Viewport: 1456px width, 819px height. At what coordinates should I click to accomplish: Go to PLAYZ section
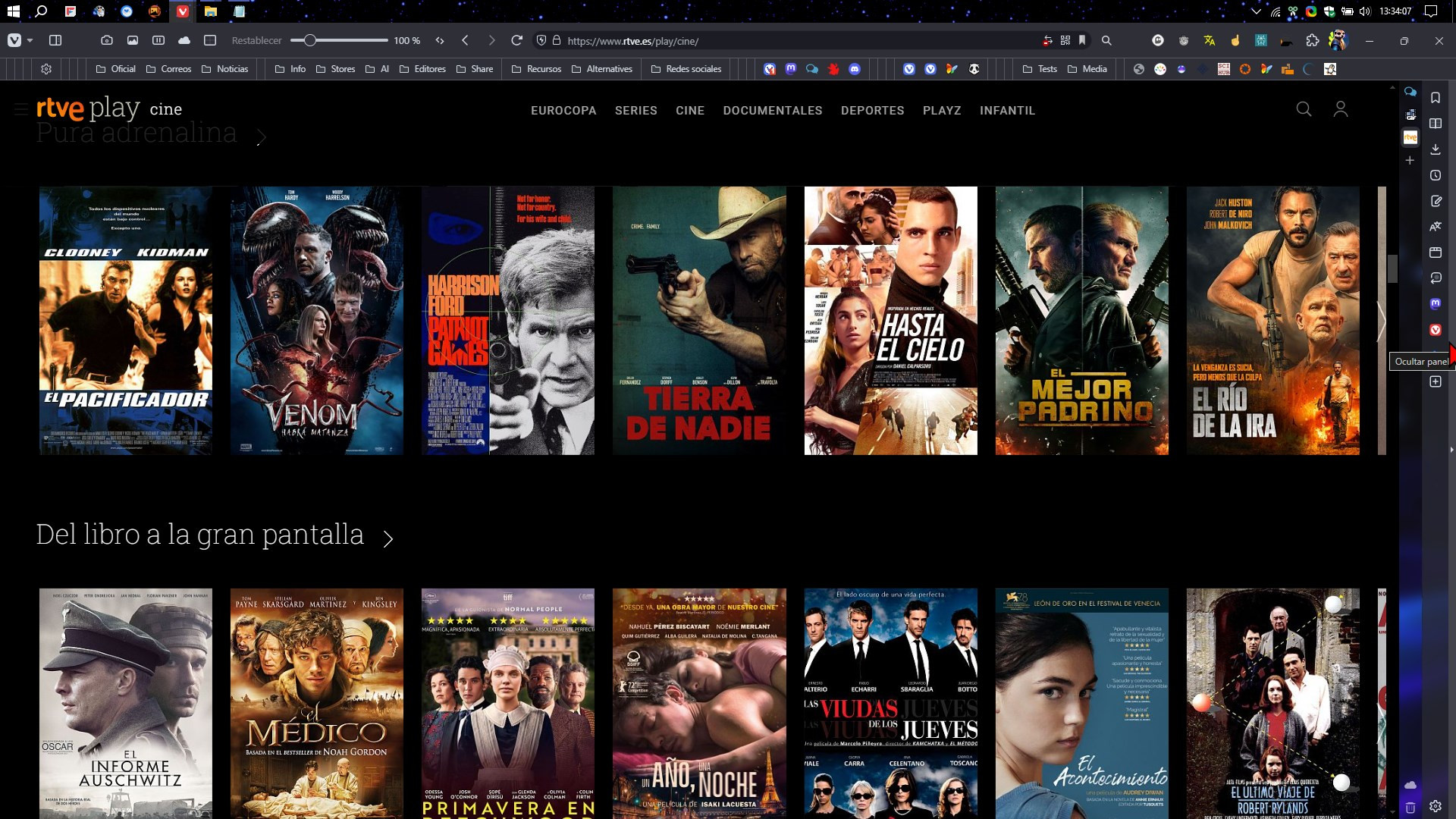pyautogui.click(x=942, y=111)
